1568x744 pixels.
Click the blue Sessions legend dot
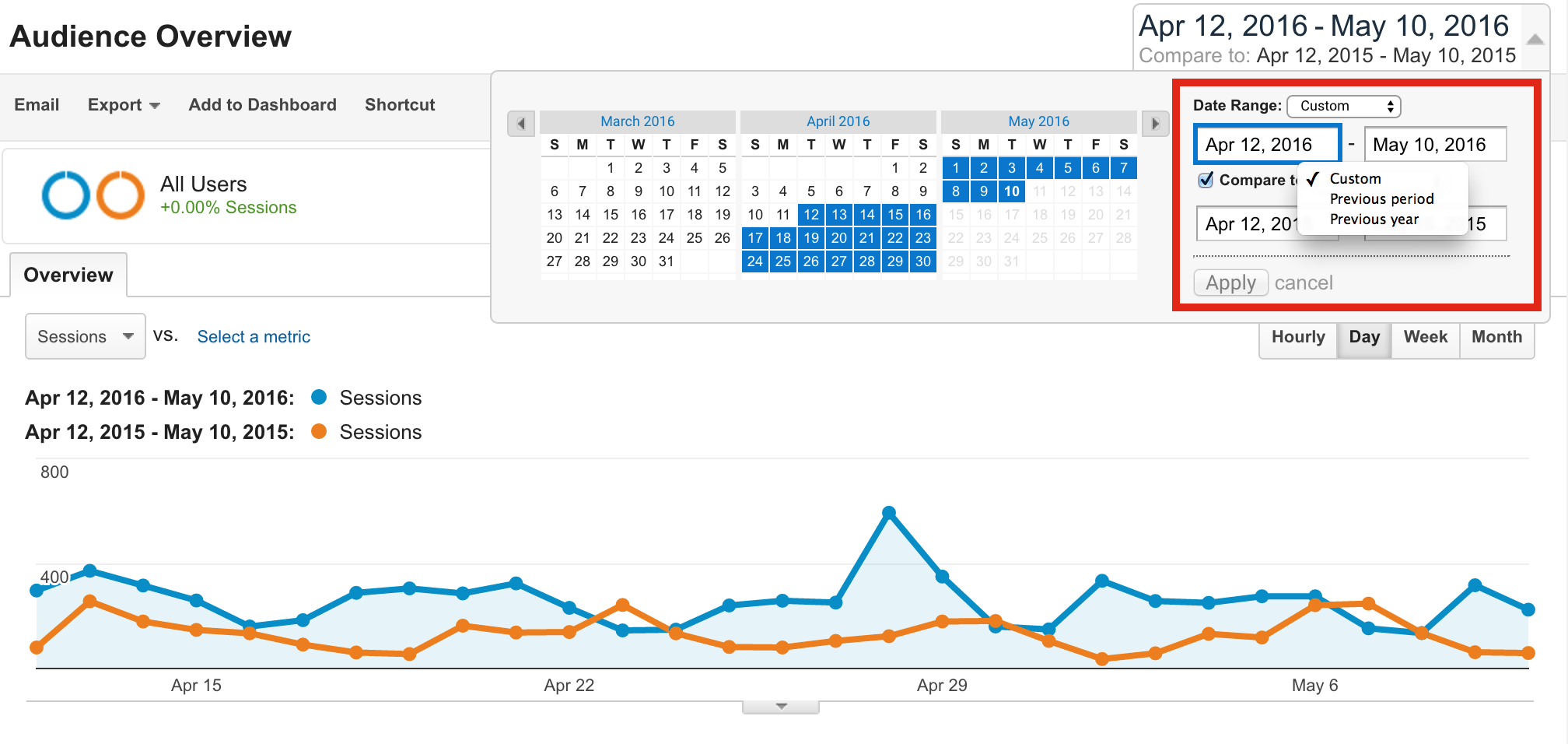pyautogui.click(x=319, y=397)
